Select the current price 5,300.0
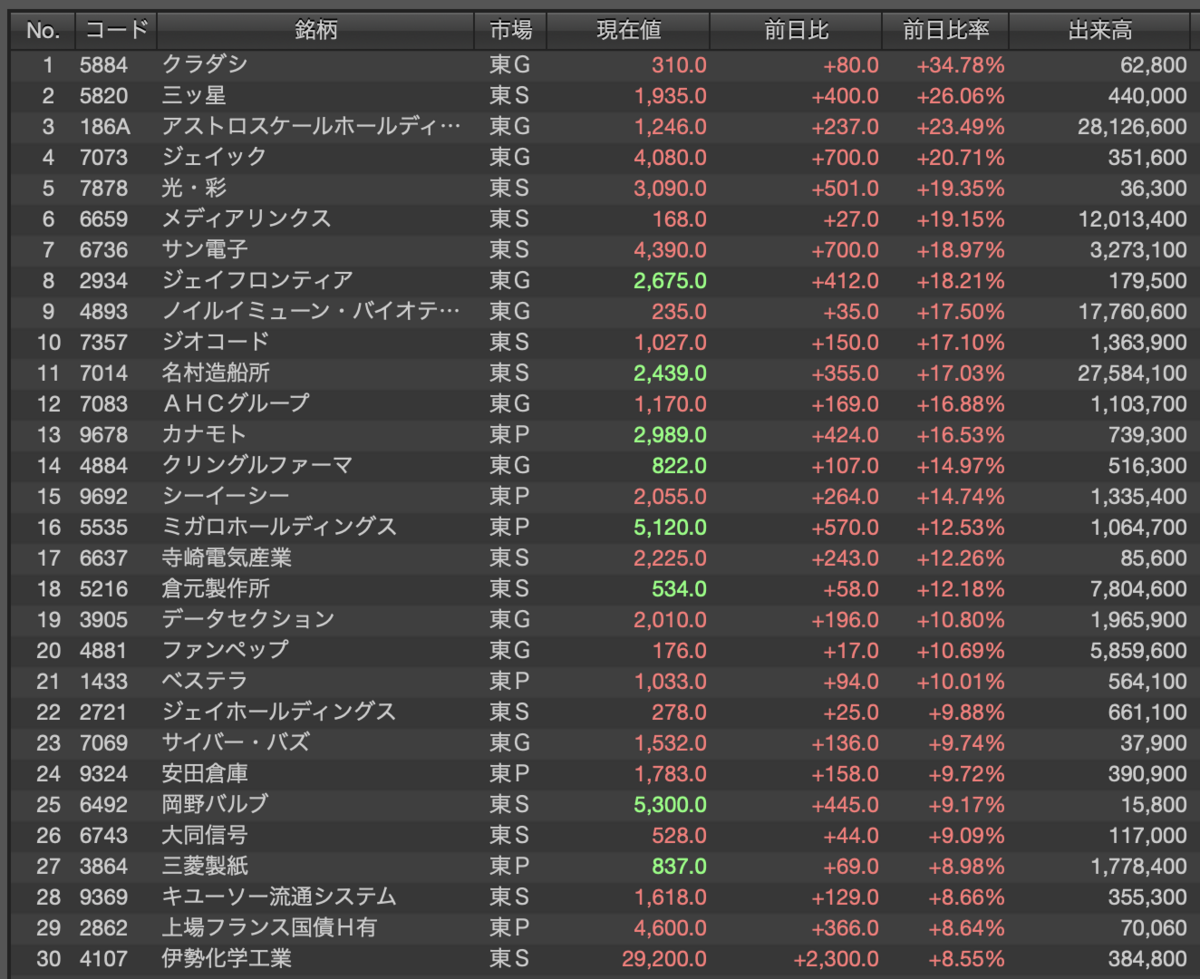1200x979 pixels. 670,804
